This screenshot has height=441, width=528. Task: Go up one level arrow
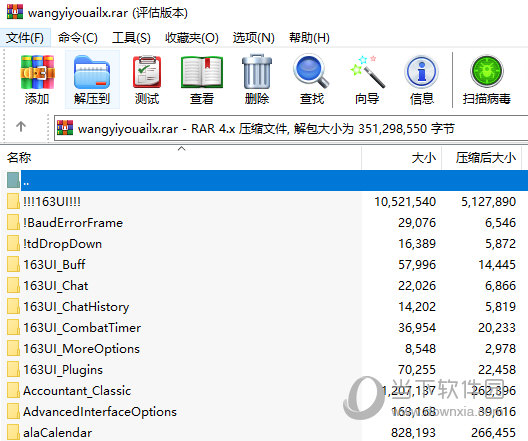[21, 127]
